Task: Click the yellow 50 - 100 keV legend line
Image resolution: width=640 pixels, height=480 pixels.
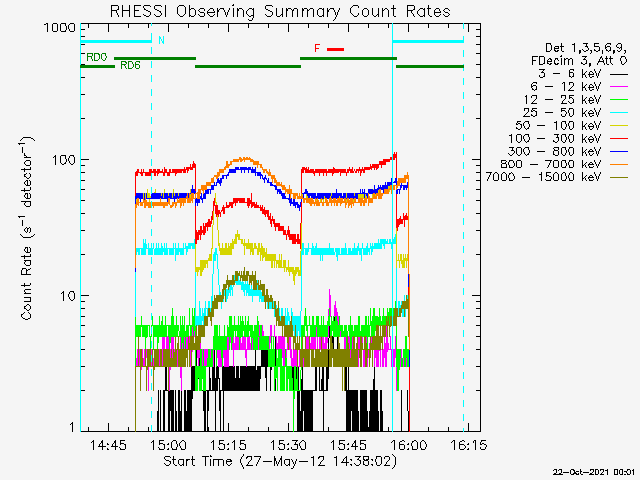Action: [x=619, y=126]
